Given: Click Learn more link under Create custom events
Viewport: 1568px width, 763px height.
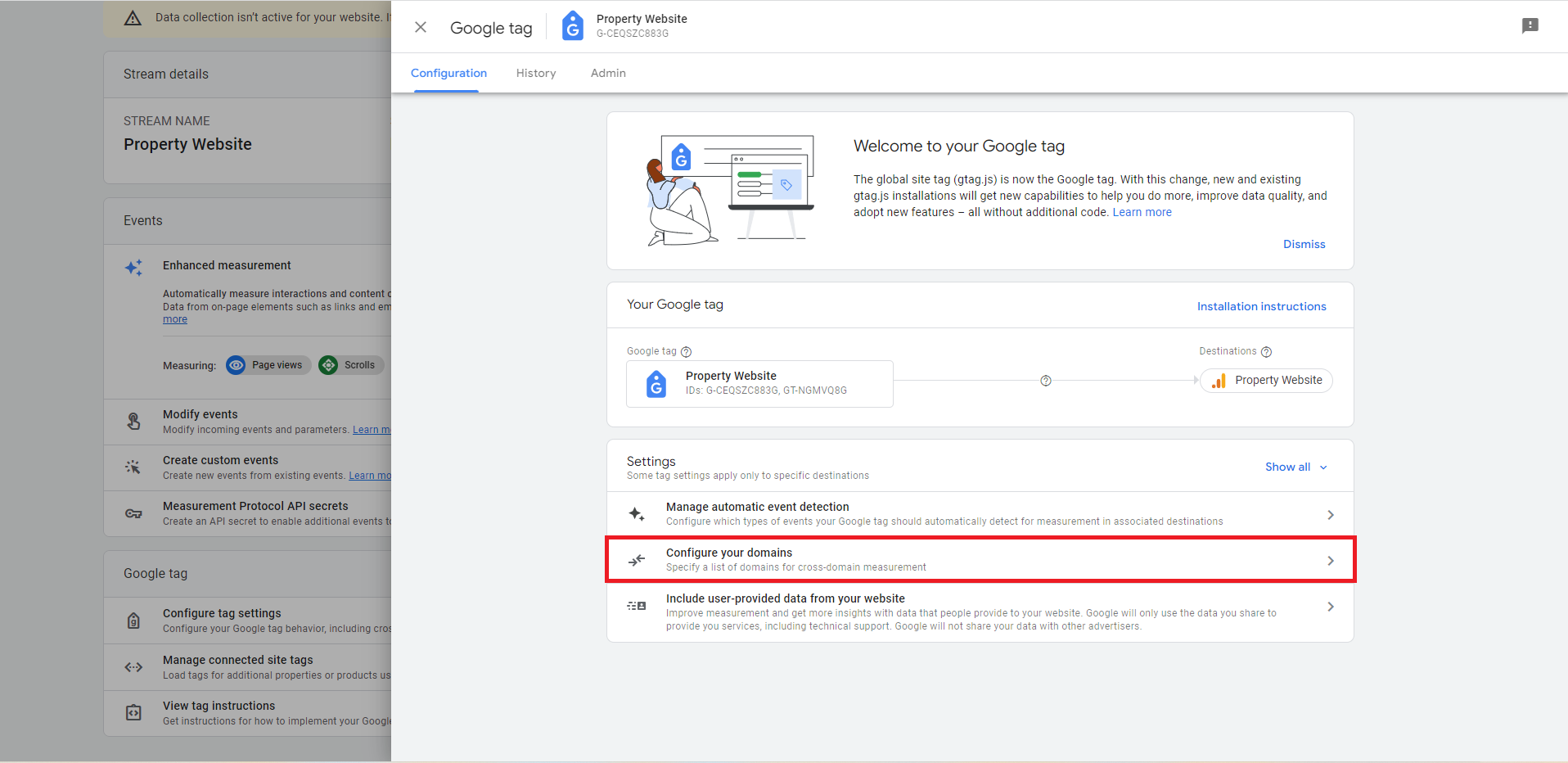Looking at the screenshot, I should [370, 476].
